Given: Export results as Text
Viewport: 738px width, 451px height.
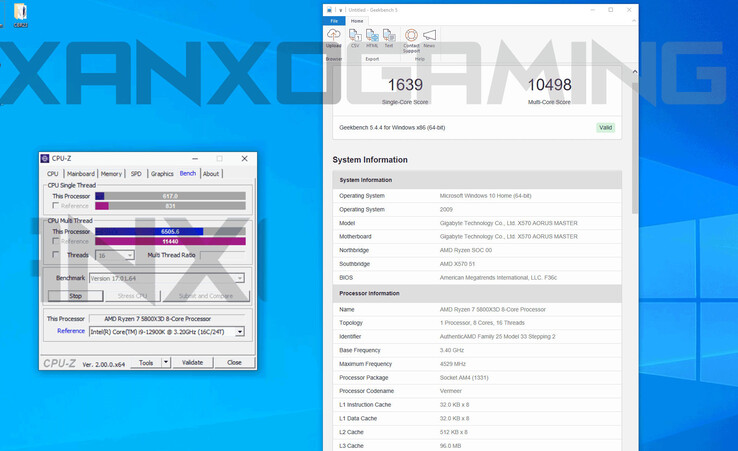Looking at the screenshot, I should [388, 37].
